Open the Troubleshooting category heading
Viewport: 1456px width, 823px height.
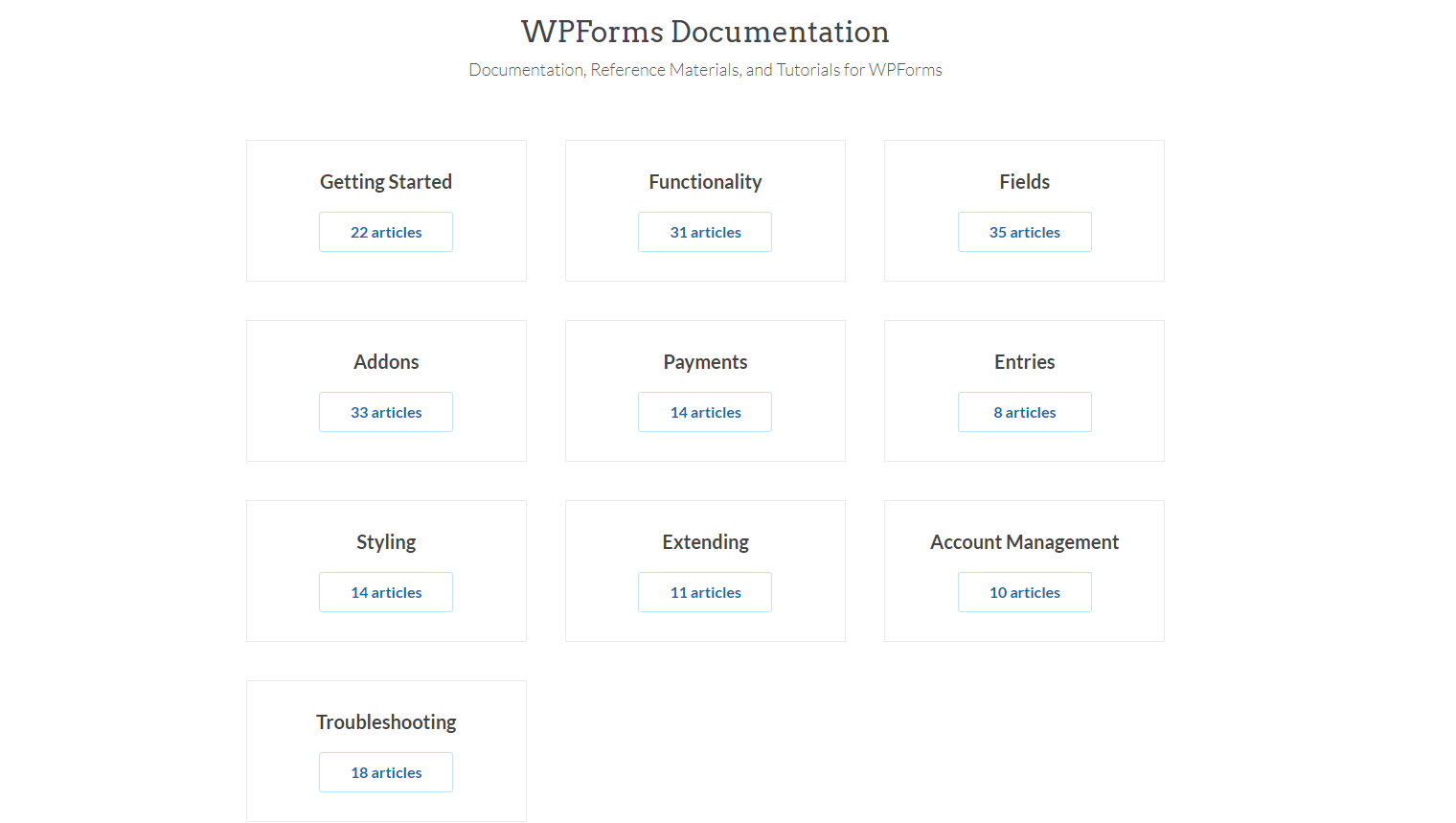tap(386, 722)
